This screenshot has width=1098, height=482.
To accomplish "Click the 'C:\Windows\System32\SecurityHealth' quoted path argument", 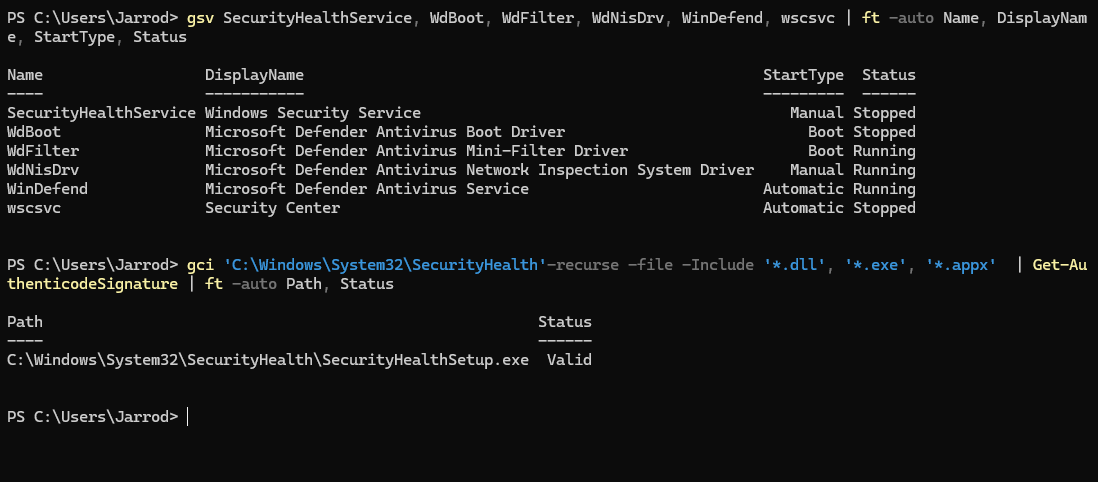I will (385, 265).
